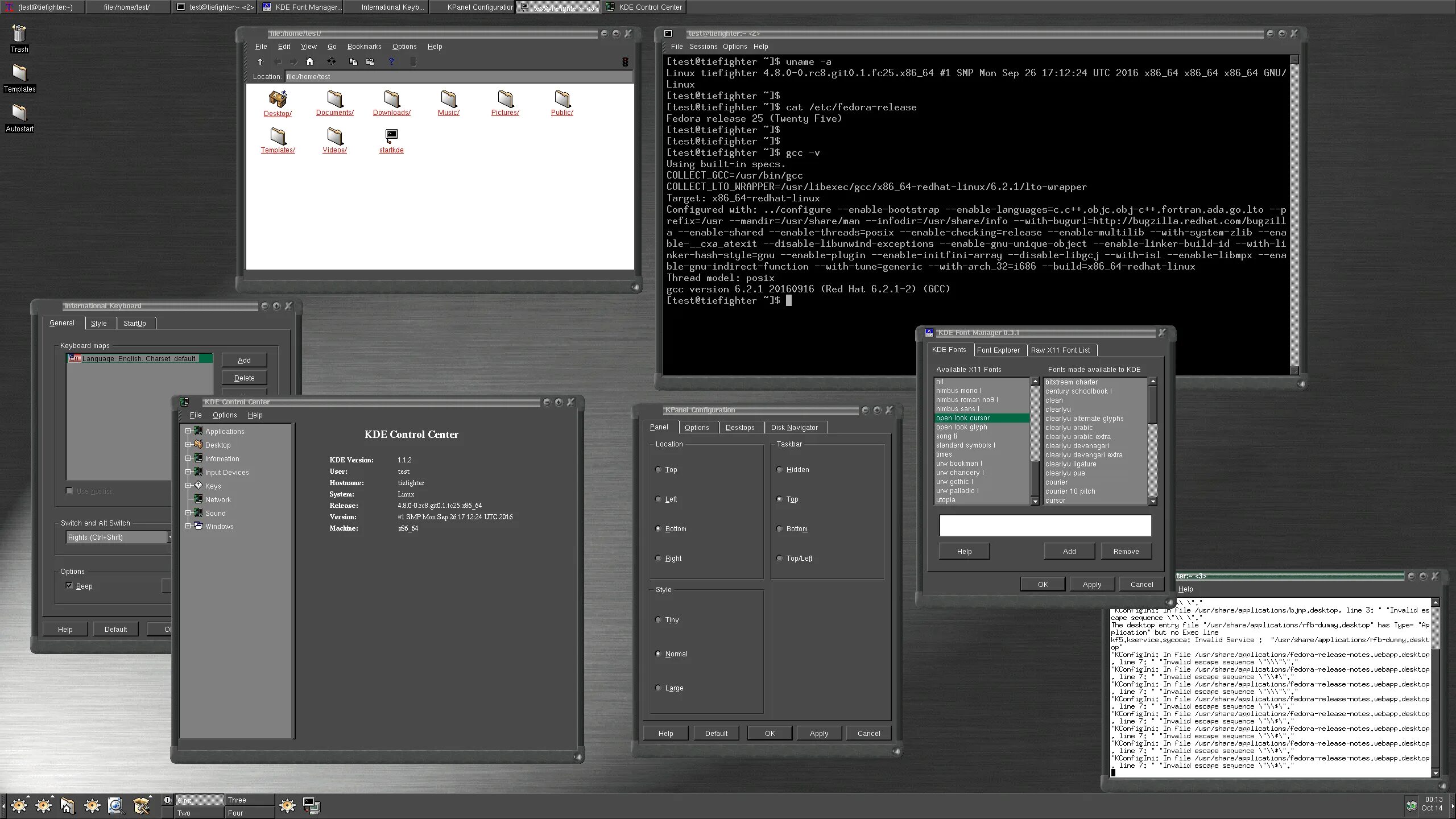
Task: Click the Reload icon in file manager toolbar
Action: (x=332, y=61)
